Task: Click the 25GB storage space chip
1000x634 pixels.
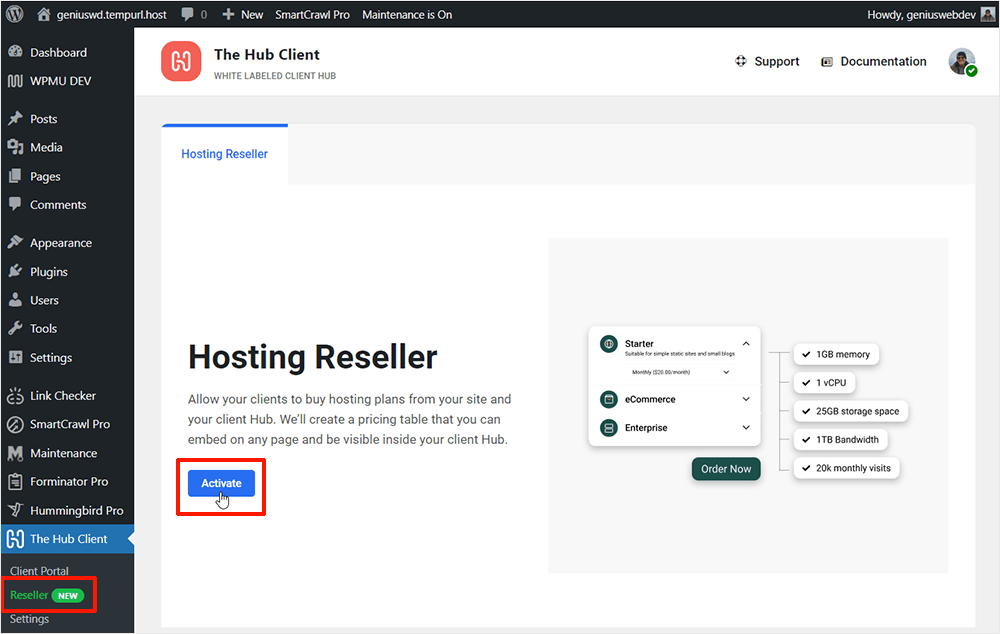Action: [x=851, y=411]
